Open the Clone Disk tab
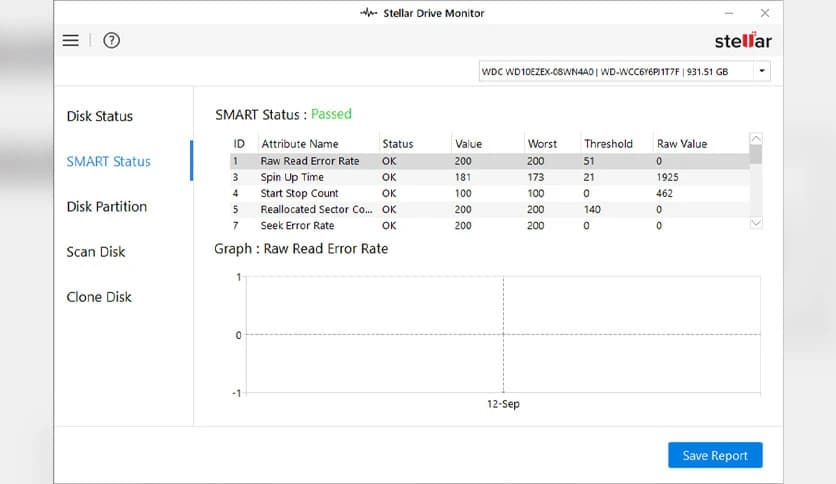The image size is (836, 484). click(99, 297)
